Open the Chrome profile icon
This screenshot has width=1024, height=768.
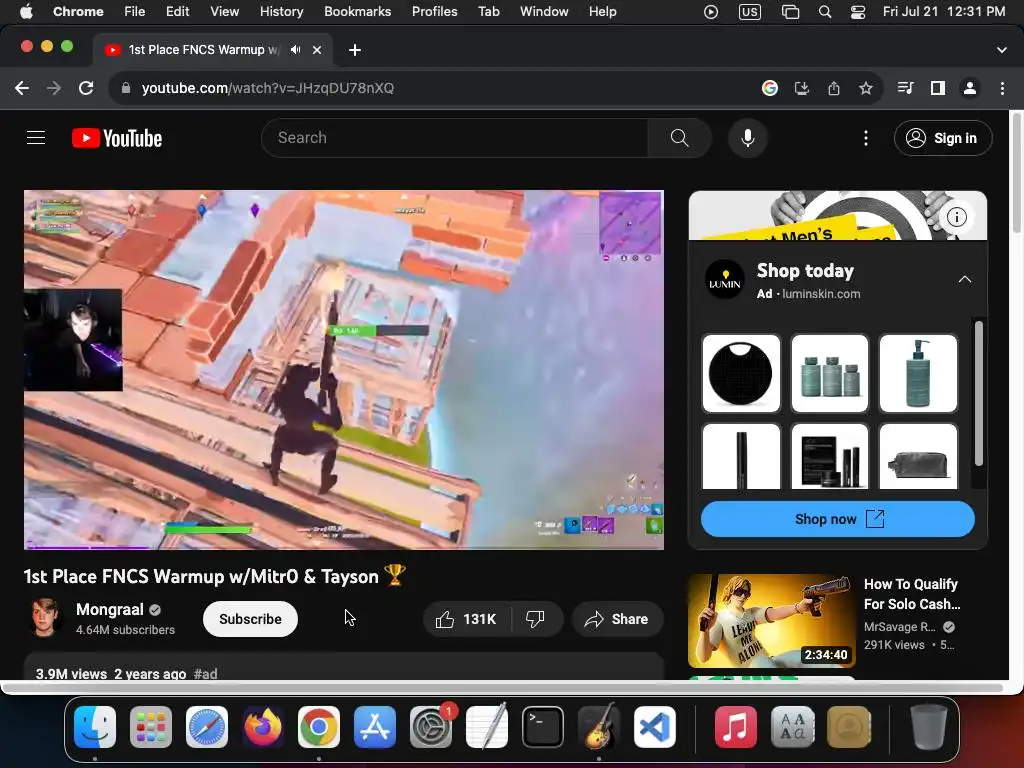coord(970,88)
